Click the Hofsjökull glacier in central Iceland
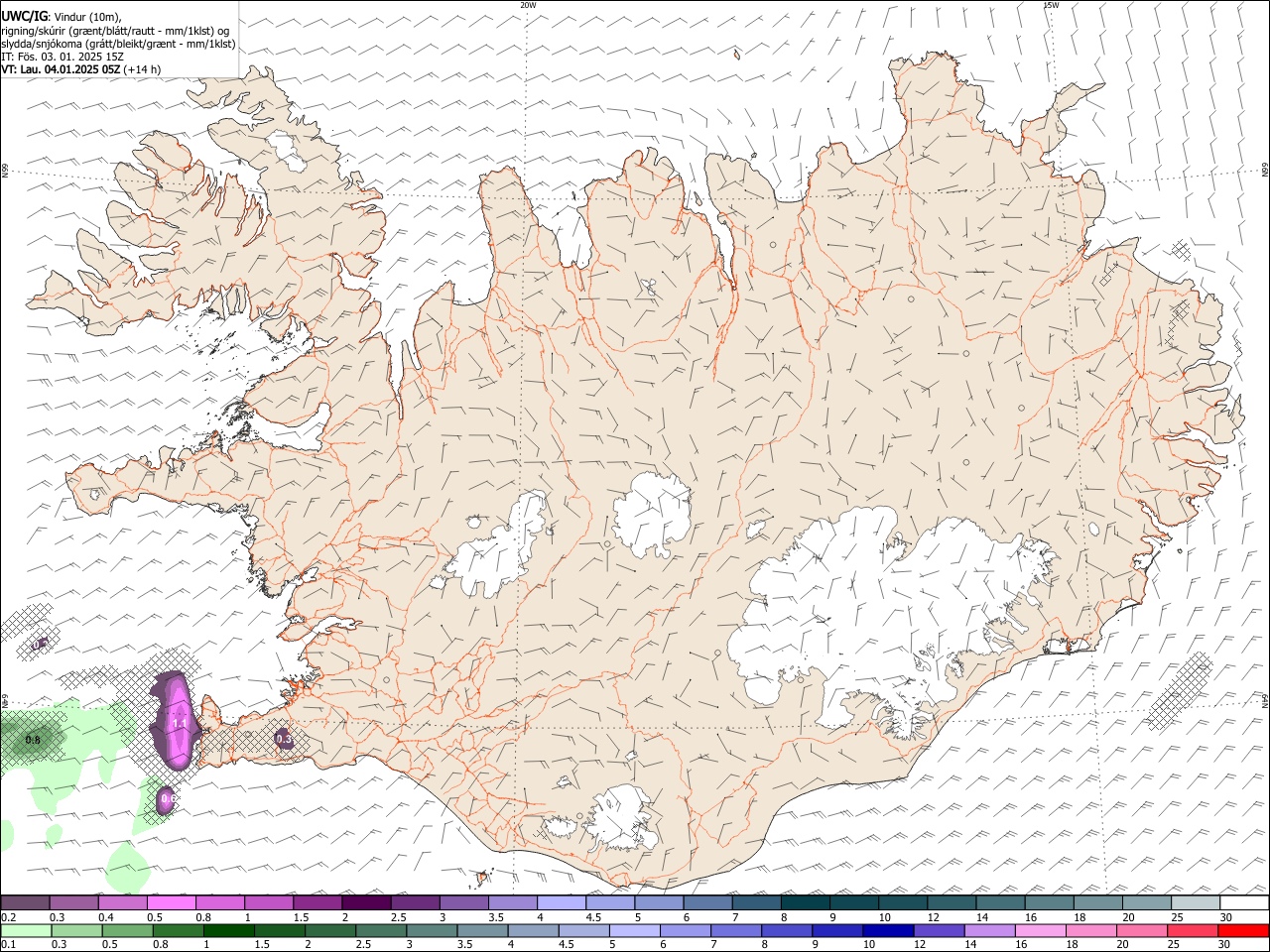This screenshot has height=952, width=1270. pos(652,513)
